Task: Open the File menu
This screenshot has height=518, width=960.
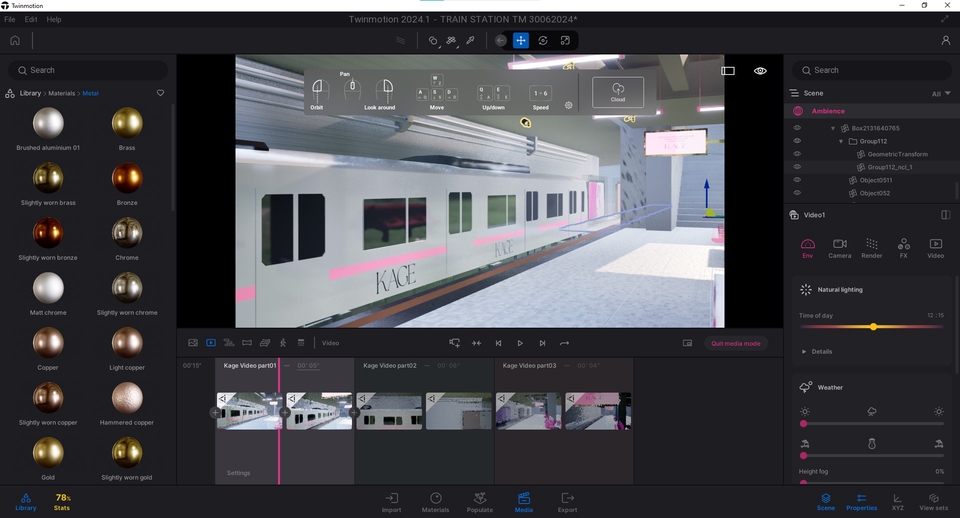Action: [x=10, y=20]
